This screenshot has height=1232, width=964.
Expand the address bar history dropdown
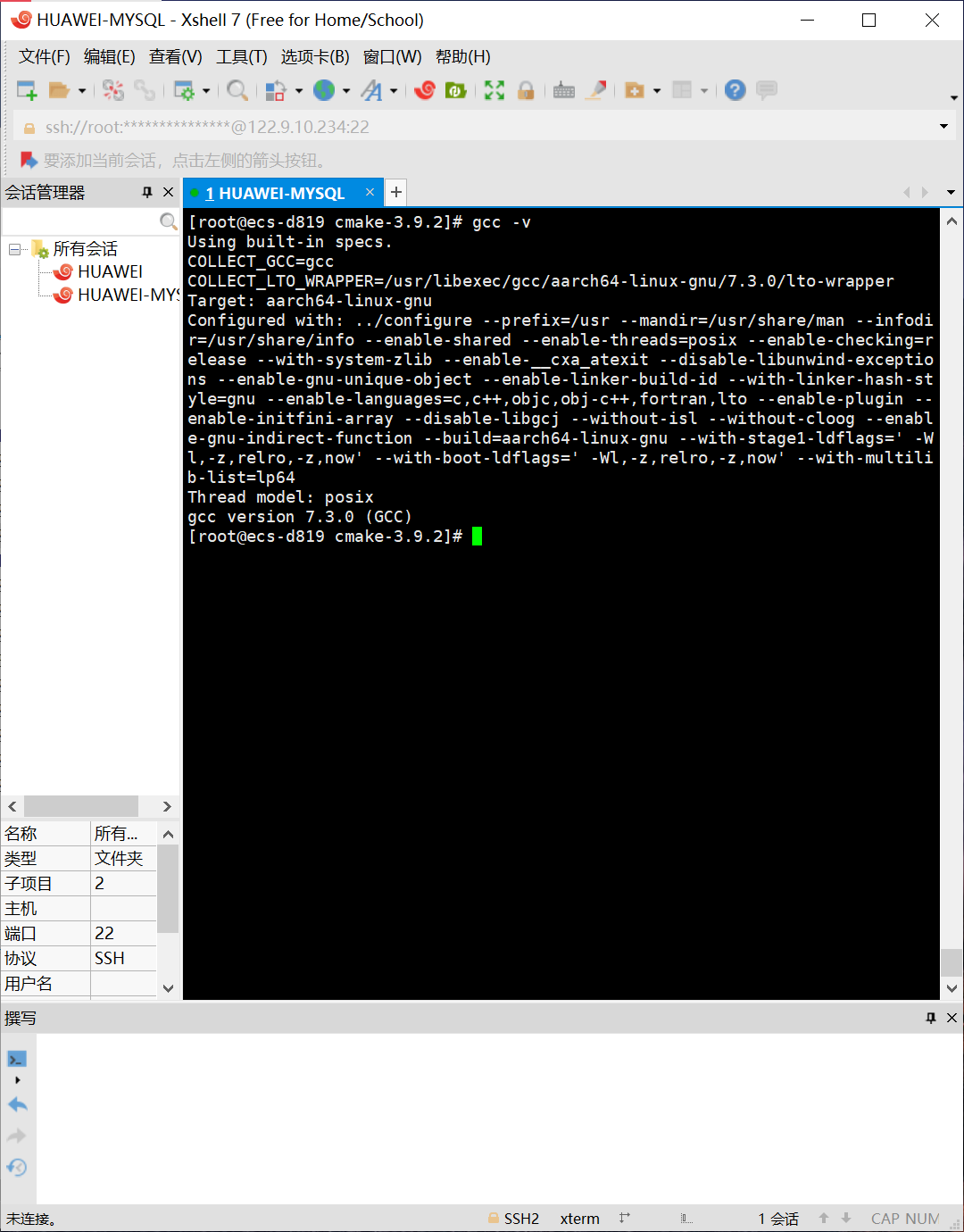(x=943, y=127)
